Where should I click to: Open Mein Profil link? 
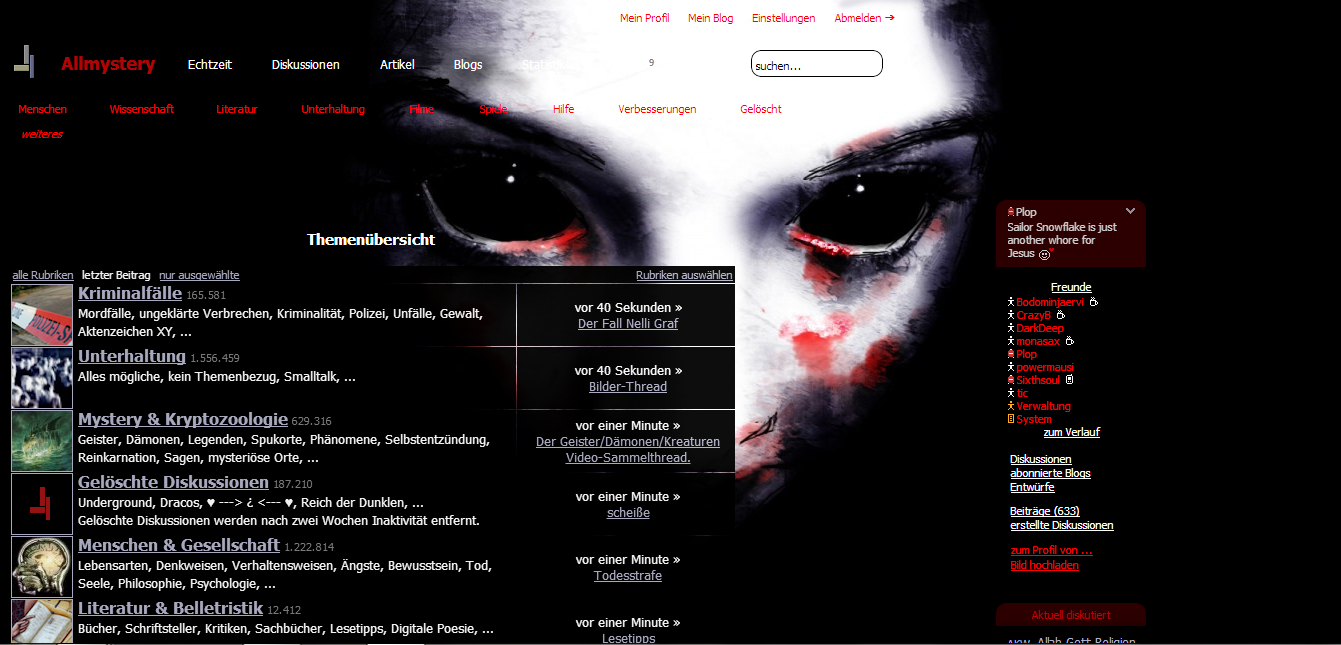coord(645,18)
